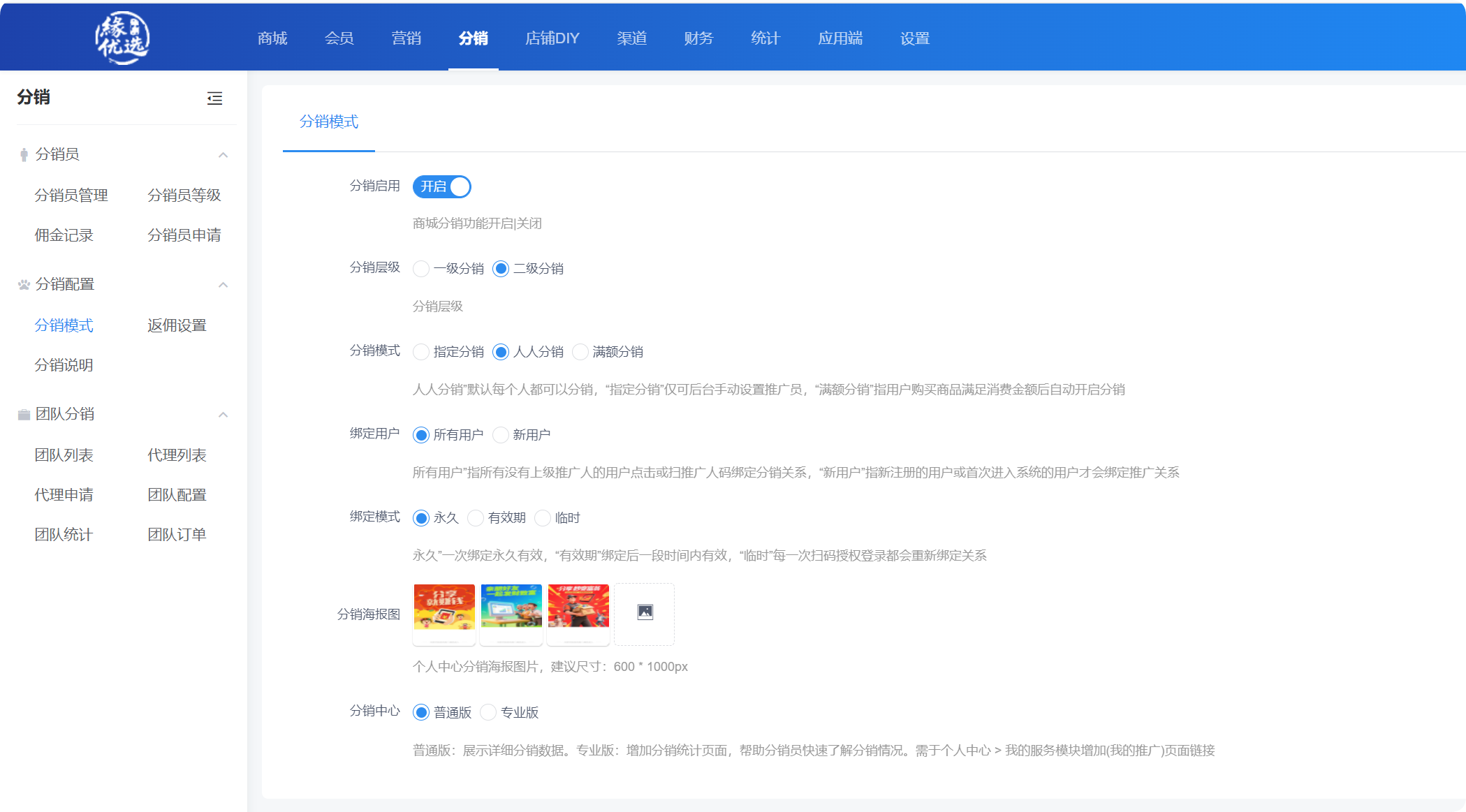
Task: Switch to the 财务 top menu
Action: pyautogui.click(x=698, y=38)
